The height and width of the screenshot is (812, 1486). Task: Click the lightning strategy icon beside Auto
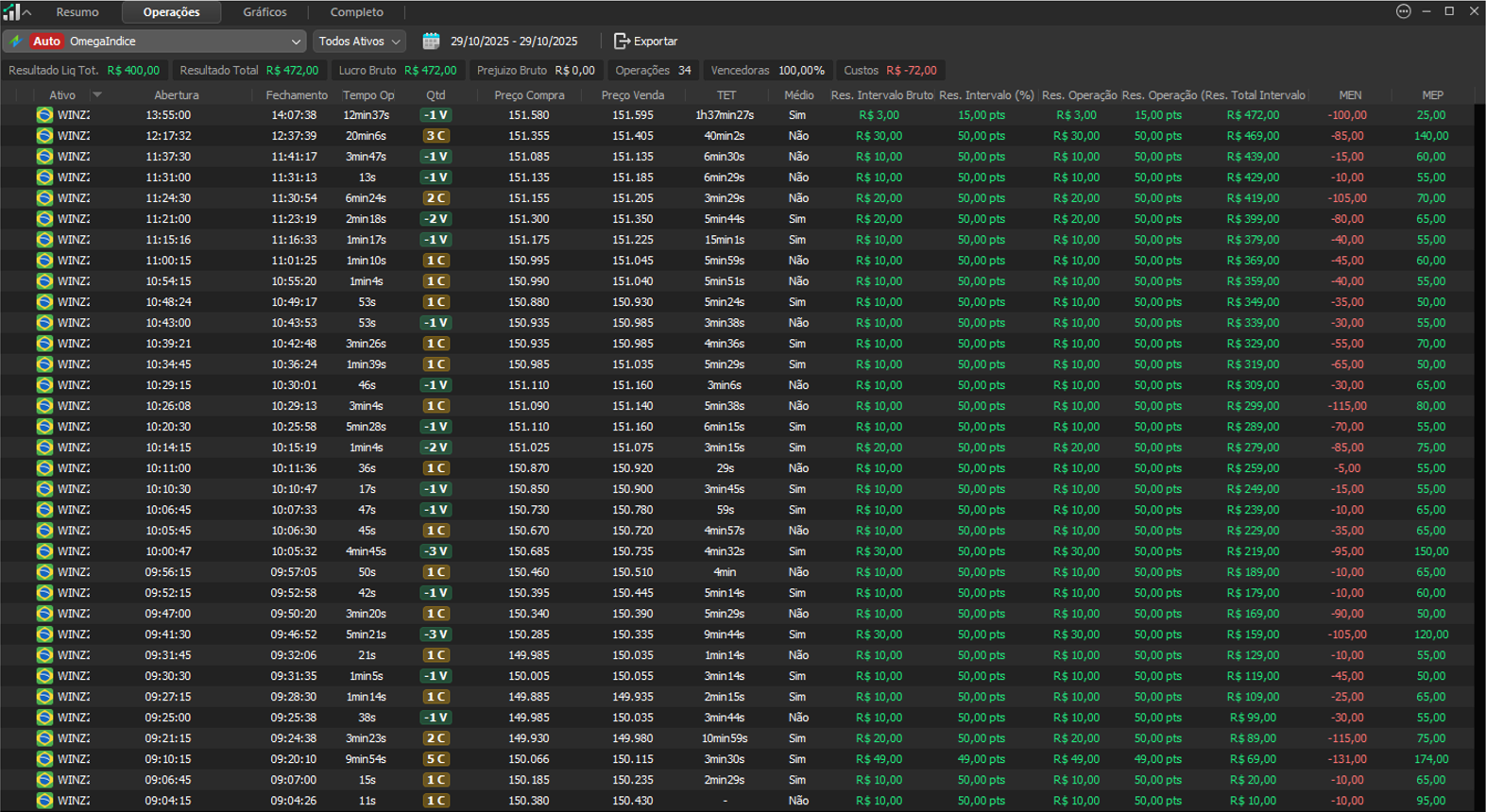coord(15,42)
